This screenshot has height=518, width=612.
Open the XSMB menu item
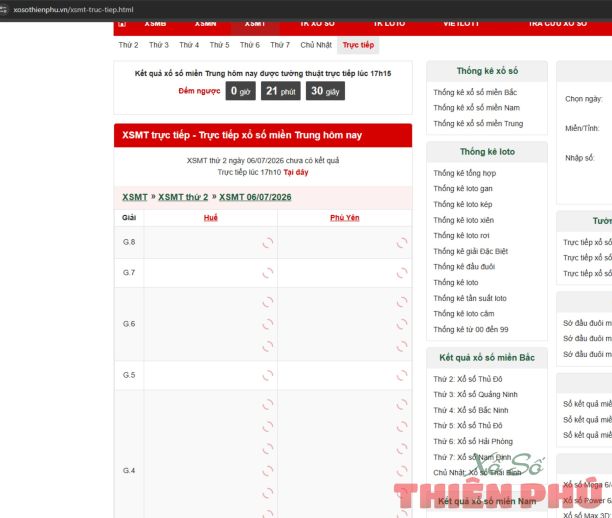pyautogui.click(x=155, y=24)
